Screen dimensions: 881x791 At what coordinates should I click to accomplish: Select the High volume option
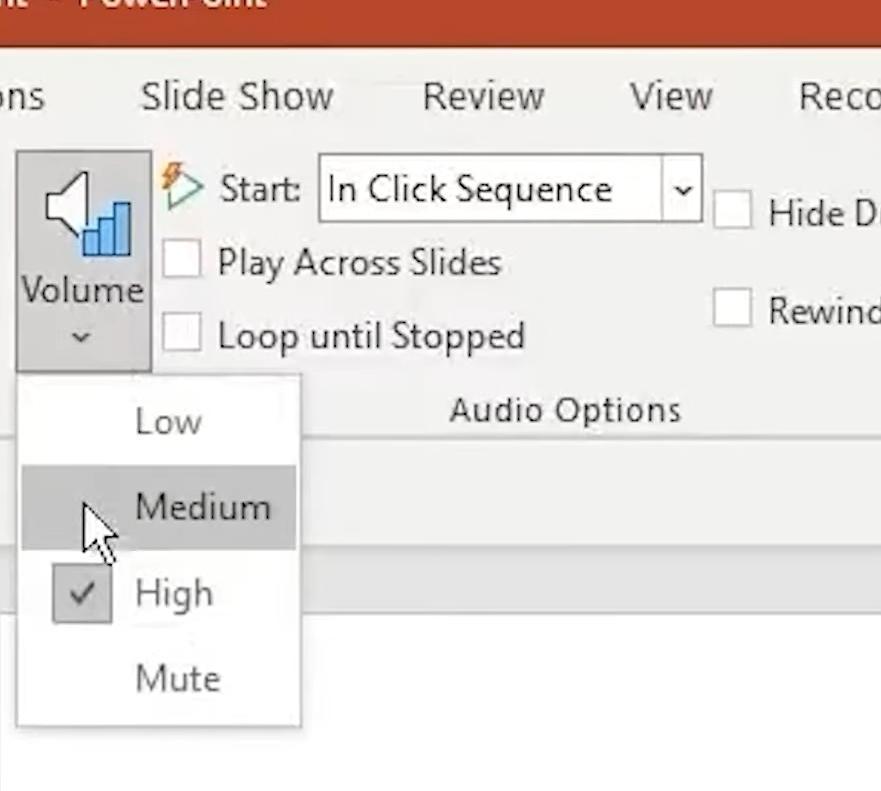[x=174, y=594]
